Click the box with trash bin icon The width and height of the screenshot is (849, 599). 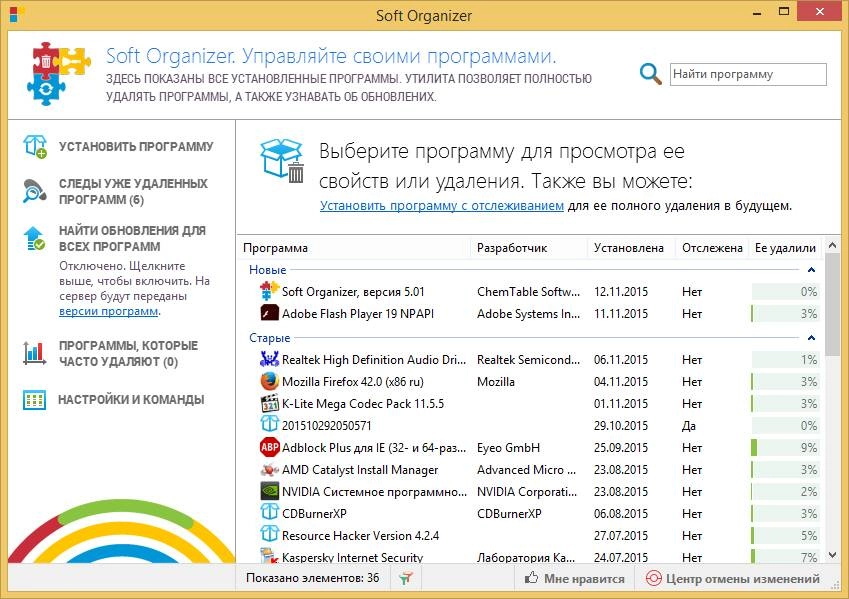pyautogui.click(x=282, y=161)
